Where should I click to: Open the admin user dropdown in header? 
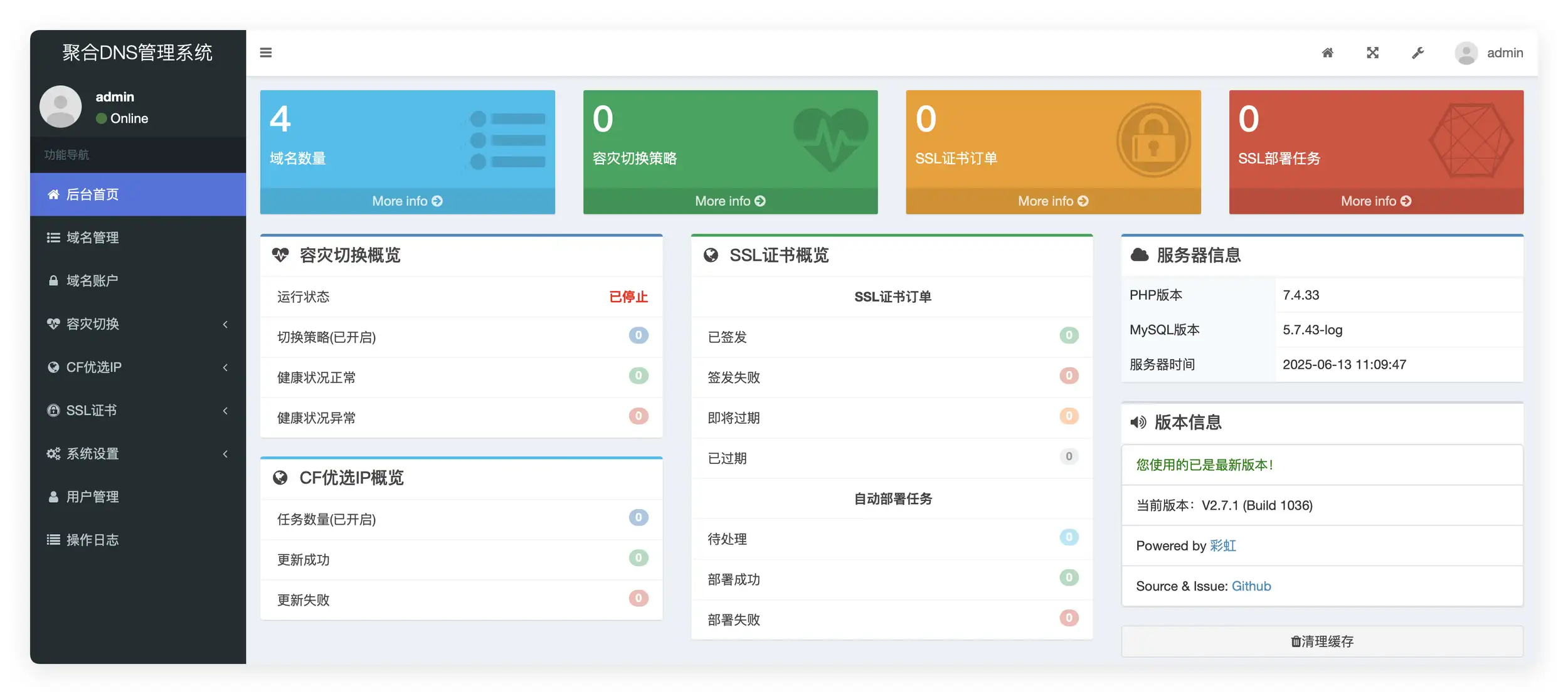[x=1489, y=53]
